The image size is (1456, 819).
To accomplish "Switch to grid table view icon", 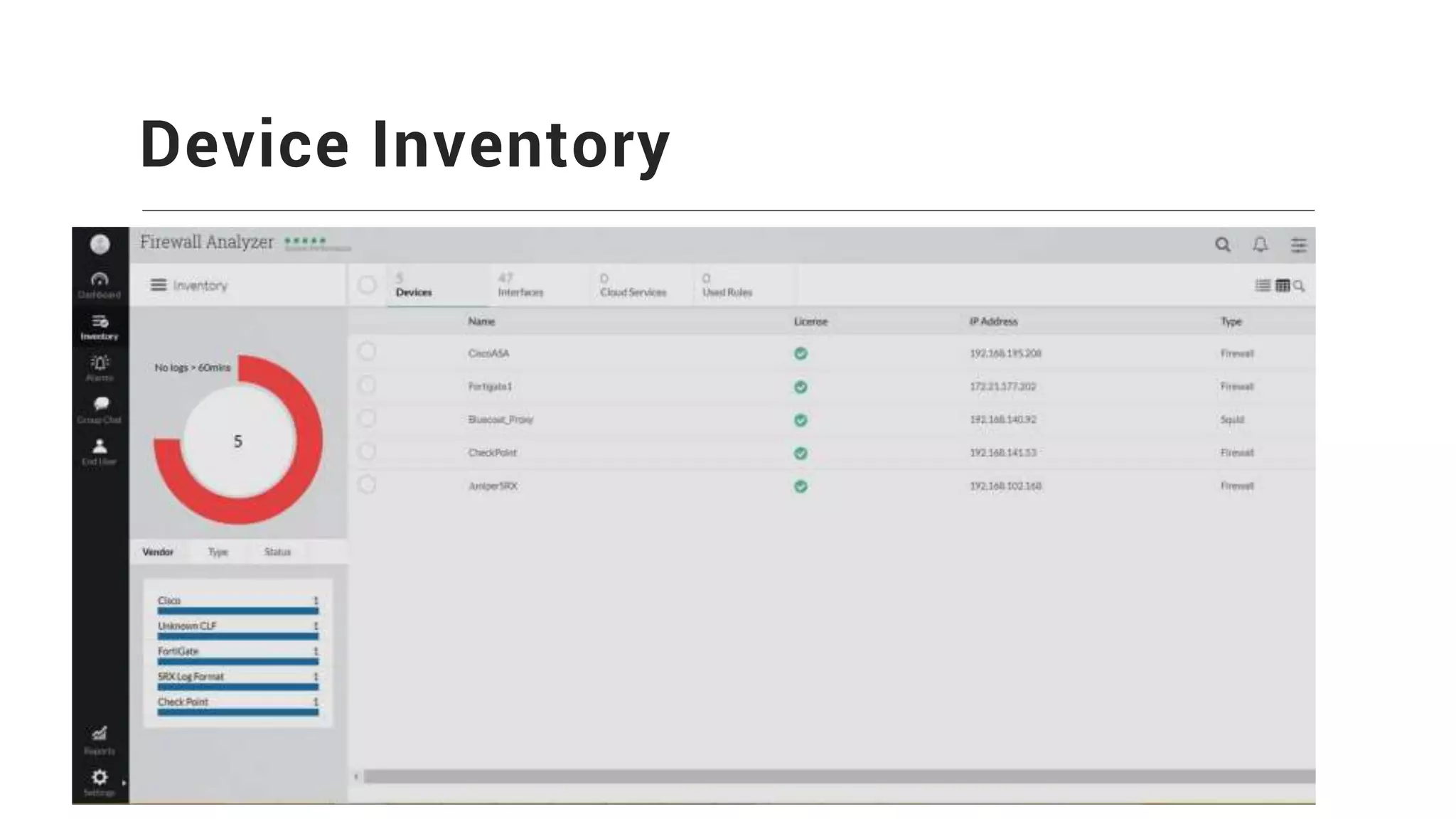I will point(1283,285).
